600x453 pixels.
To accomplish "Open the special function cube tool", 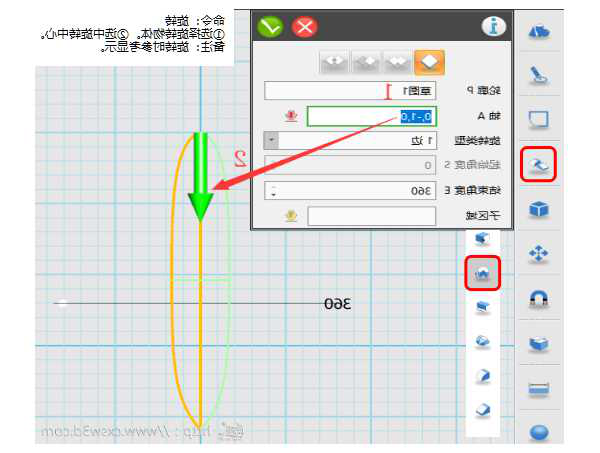I will point(539,209).
